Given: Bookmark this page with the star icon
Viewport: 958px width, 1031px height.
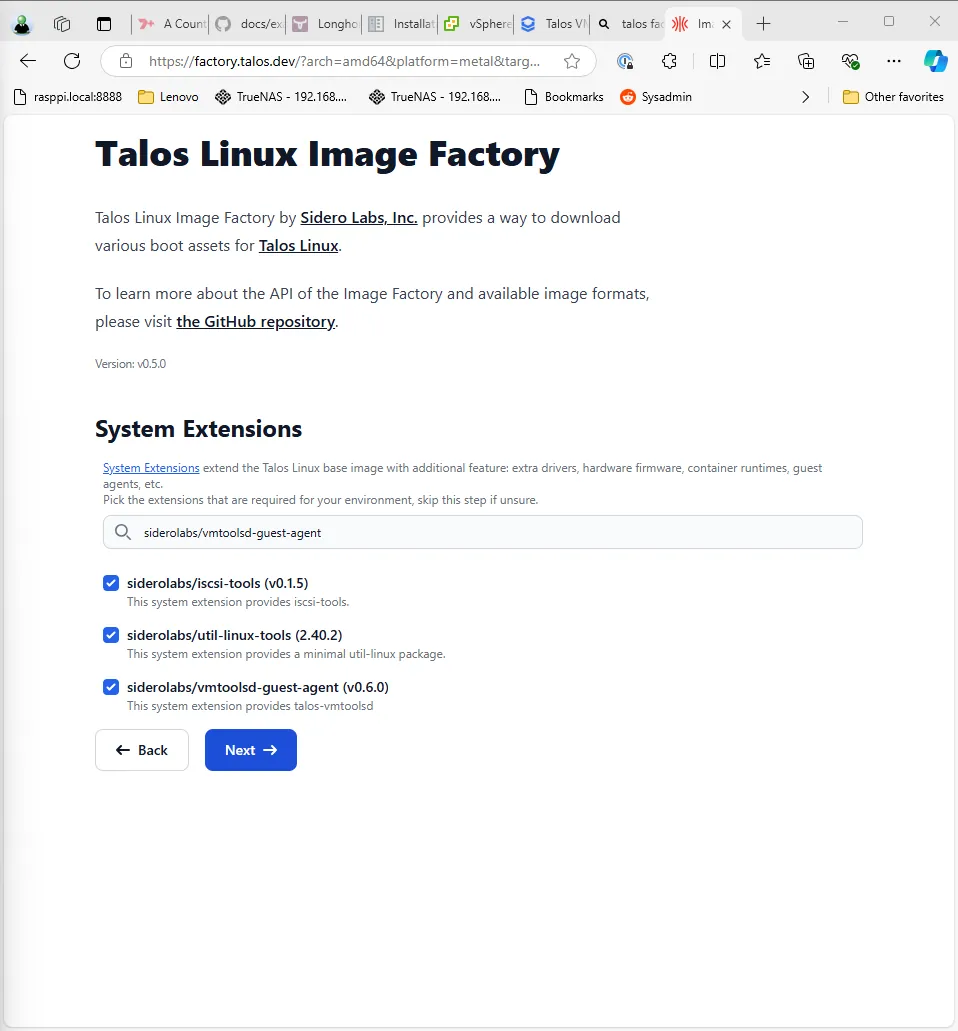Looking at the screenshot, I should click(x=572, y=61).
